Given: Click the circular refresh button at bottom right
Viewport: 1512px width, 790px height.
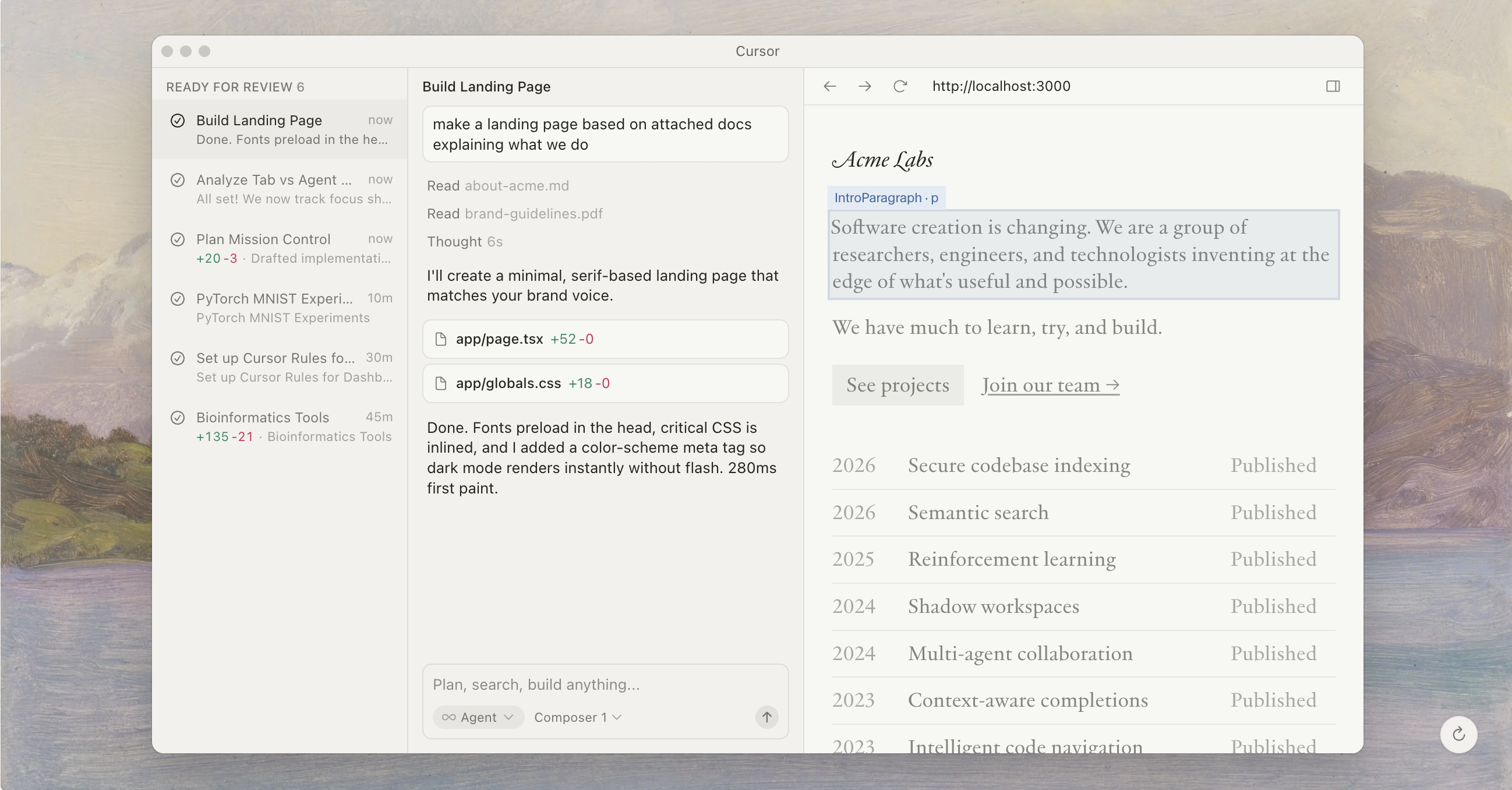Looking at the screenshot, I should pos(1458,733).
